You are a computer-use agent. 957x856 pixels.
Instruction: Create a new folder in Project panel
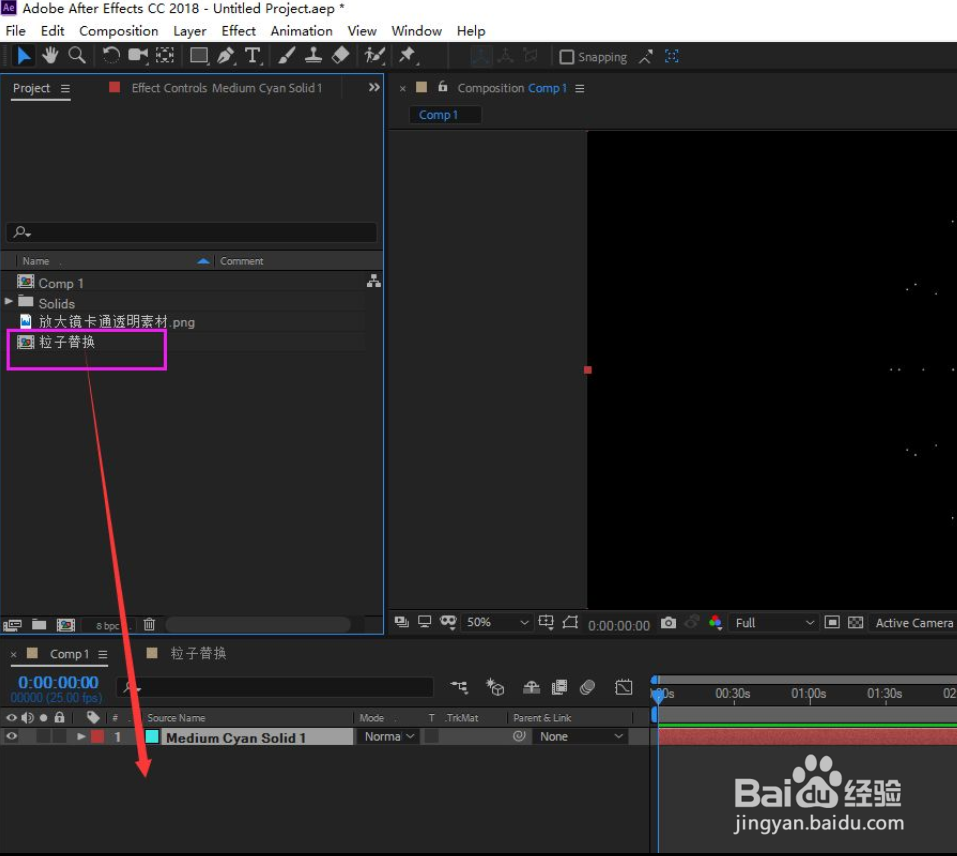(39, 624)
